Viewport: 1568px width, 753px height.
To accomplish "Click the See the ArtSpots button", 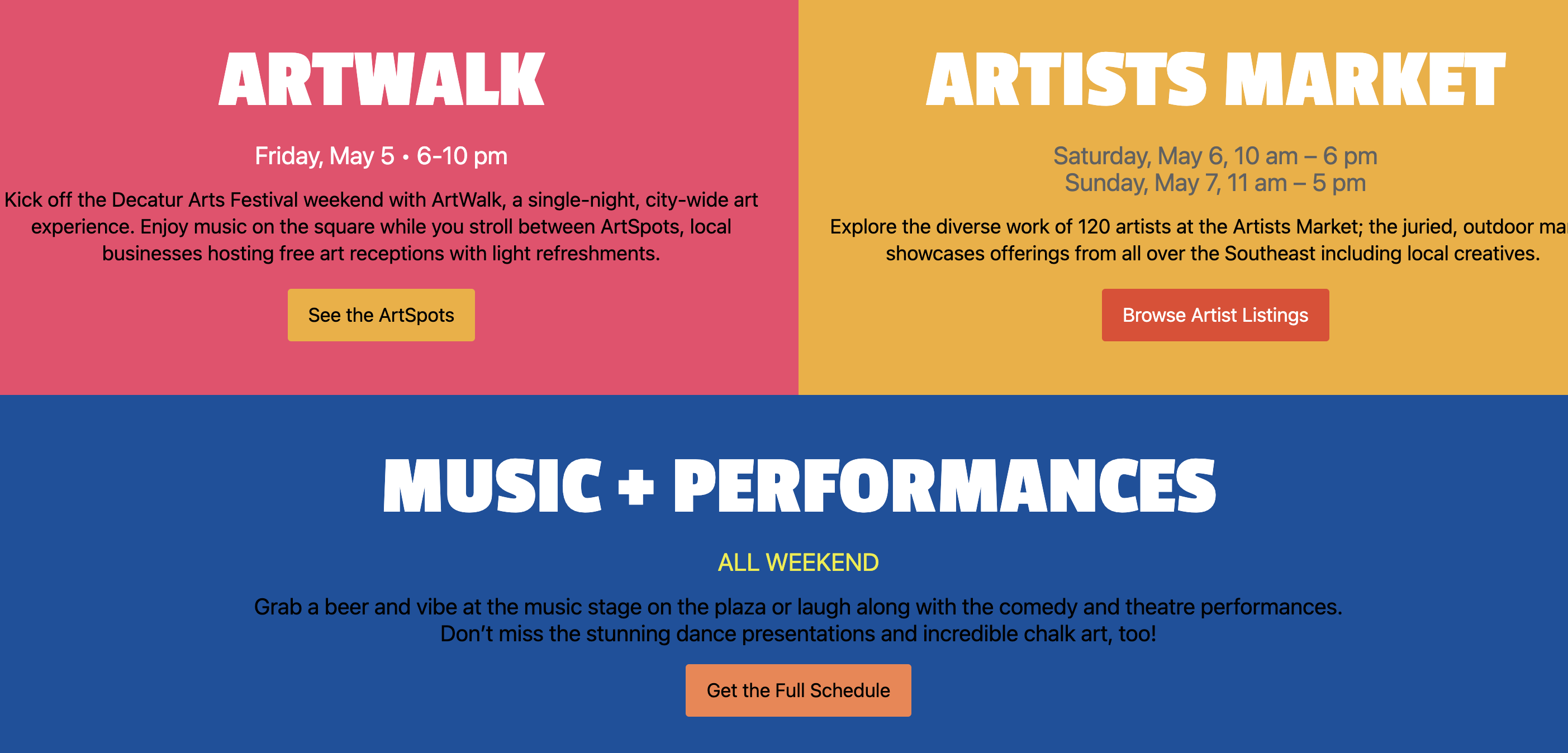I will [381, 315].
